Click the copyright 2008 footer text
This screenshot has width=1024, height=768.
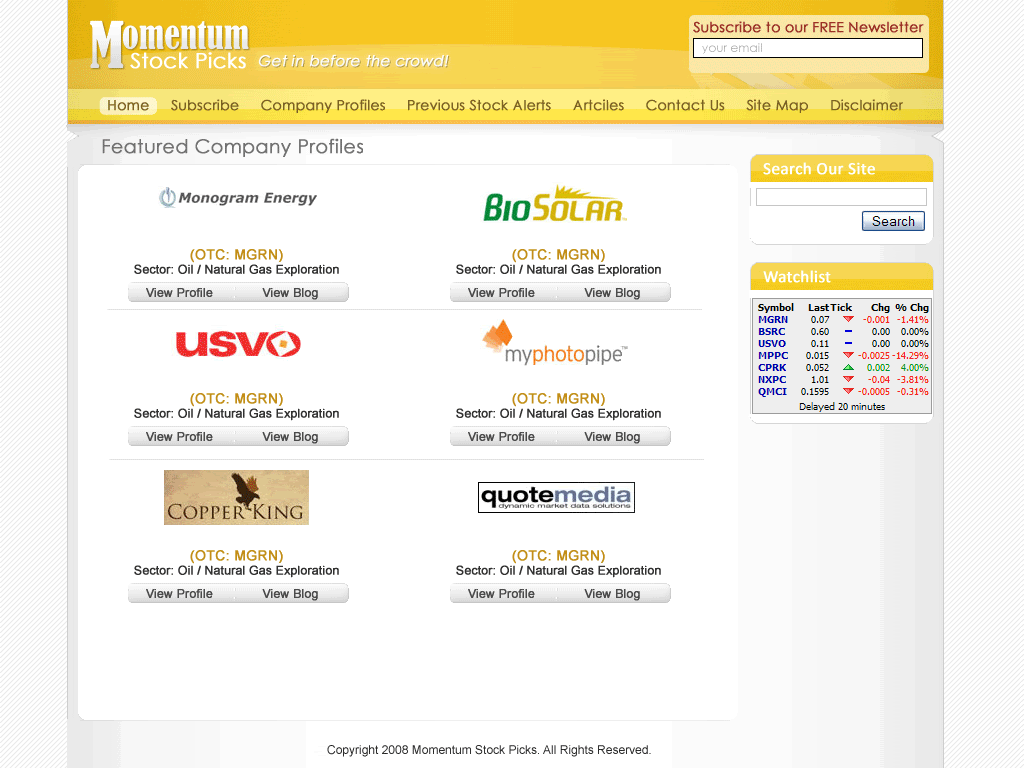[488, 750]
